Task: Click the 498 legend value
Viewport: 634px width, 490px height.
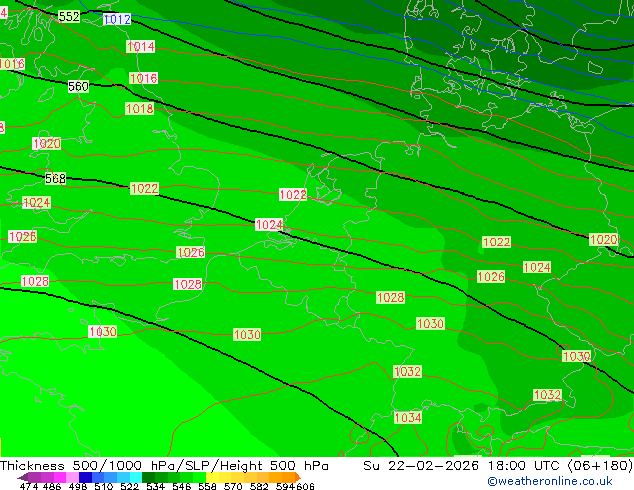Action: [x=78, y=486]
